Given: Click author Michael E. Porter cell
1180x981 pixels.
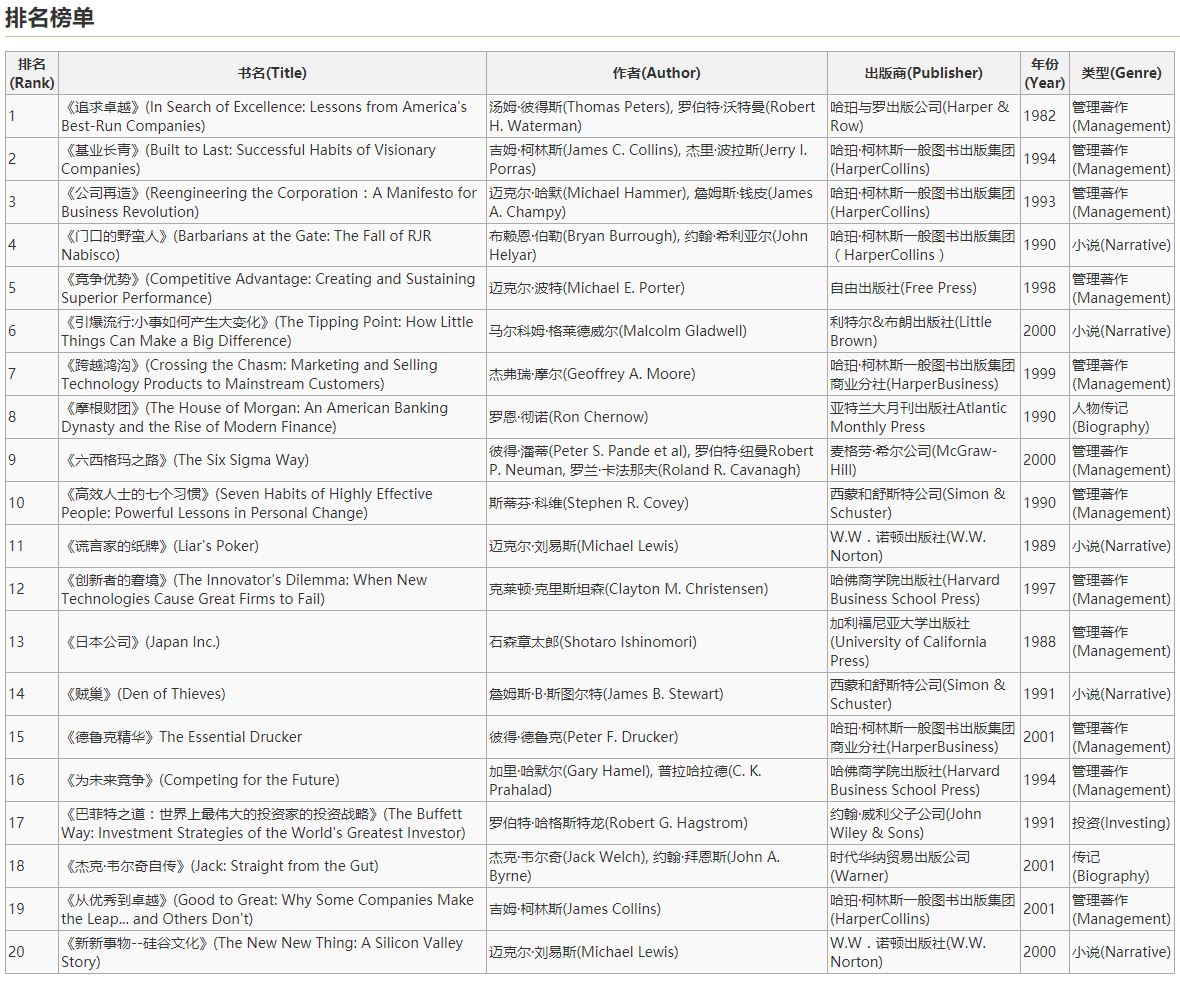Looking at the screenshot, I should pyautogui.click(x=656, y=287).
